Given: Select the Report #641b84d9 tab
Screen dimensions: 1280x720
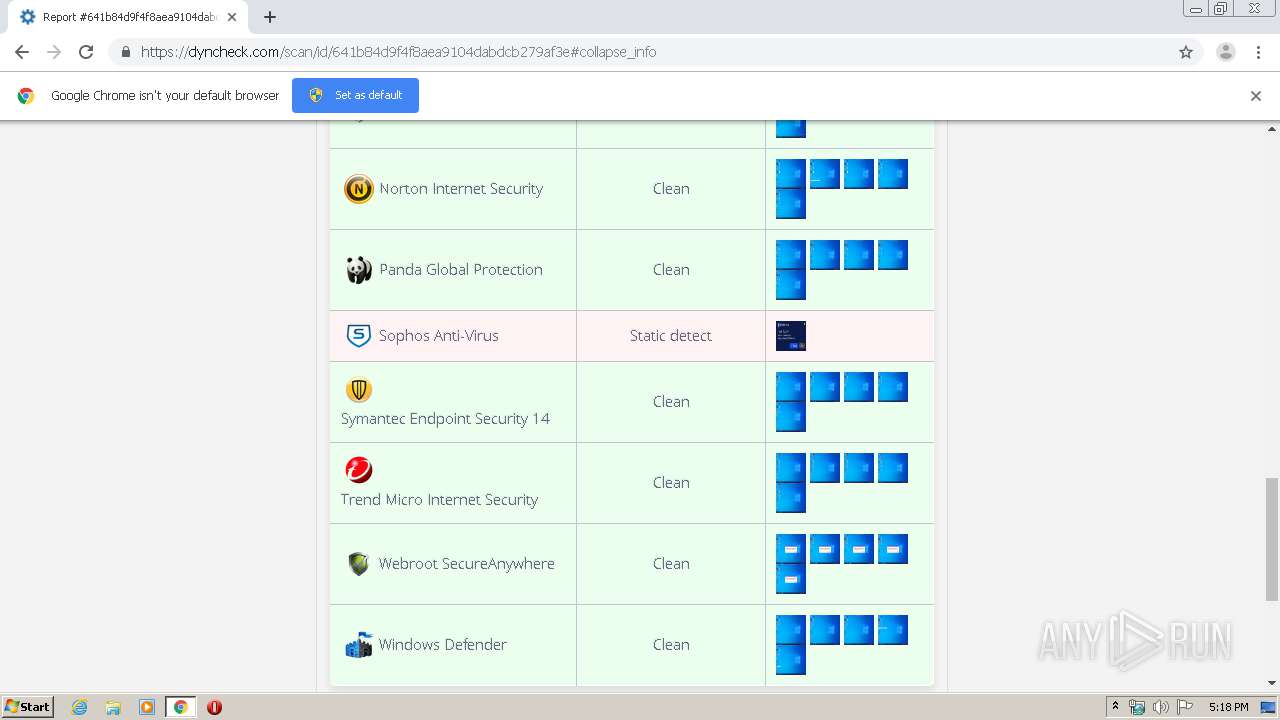Looking at the screenshot, I should point(128,17).
